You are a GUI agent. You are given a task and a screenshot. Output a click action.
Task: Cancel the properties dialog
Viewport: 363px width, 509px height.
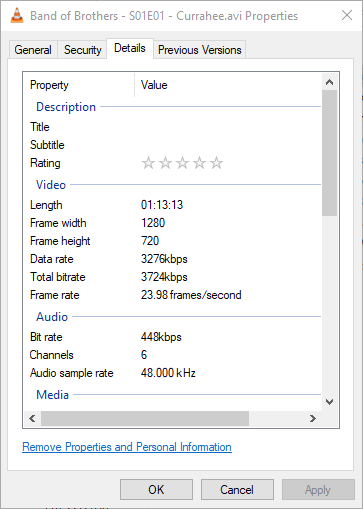coord(237,490)
